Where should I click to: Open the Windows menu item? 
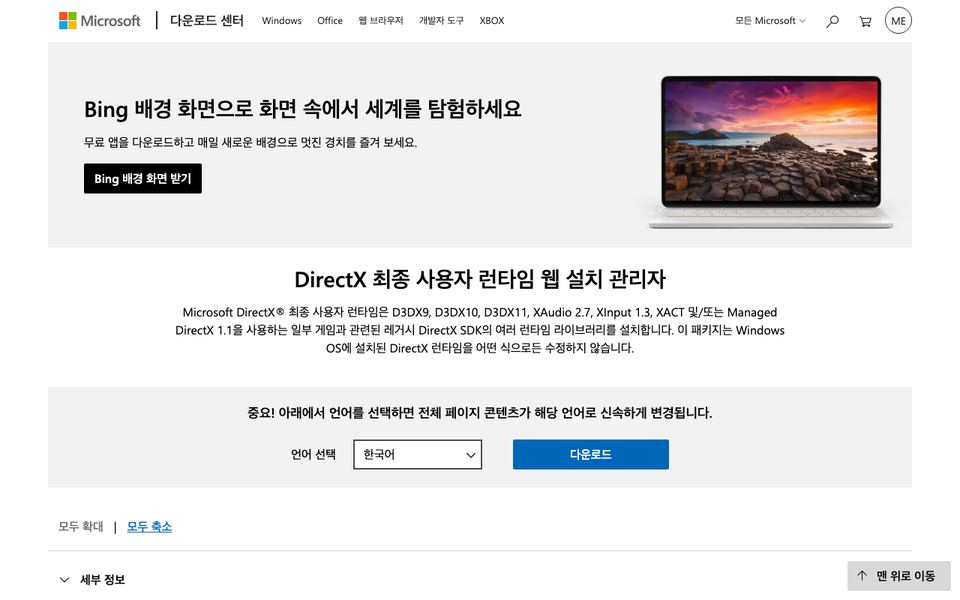(282, 21)
